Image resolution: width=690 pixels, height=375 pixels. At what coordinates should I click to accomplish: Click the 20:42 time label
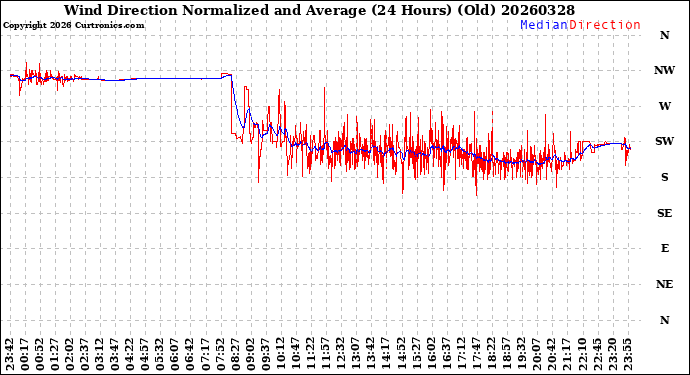click(551, 355)
